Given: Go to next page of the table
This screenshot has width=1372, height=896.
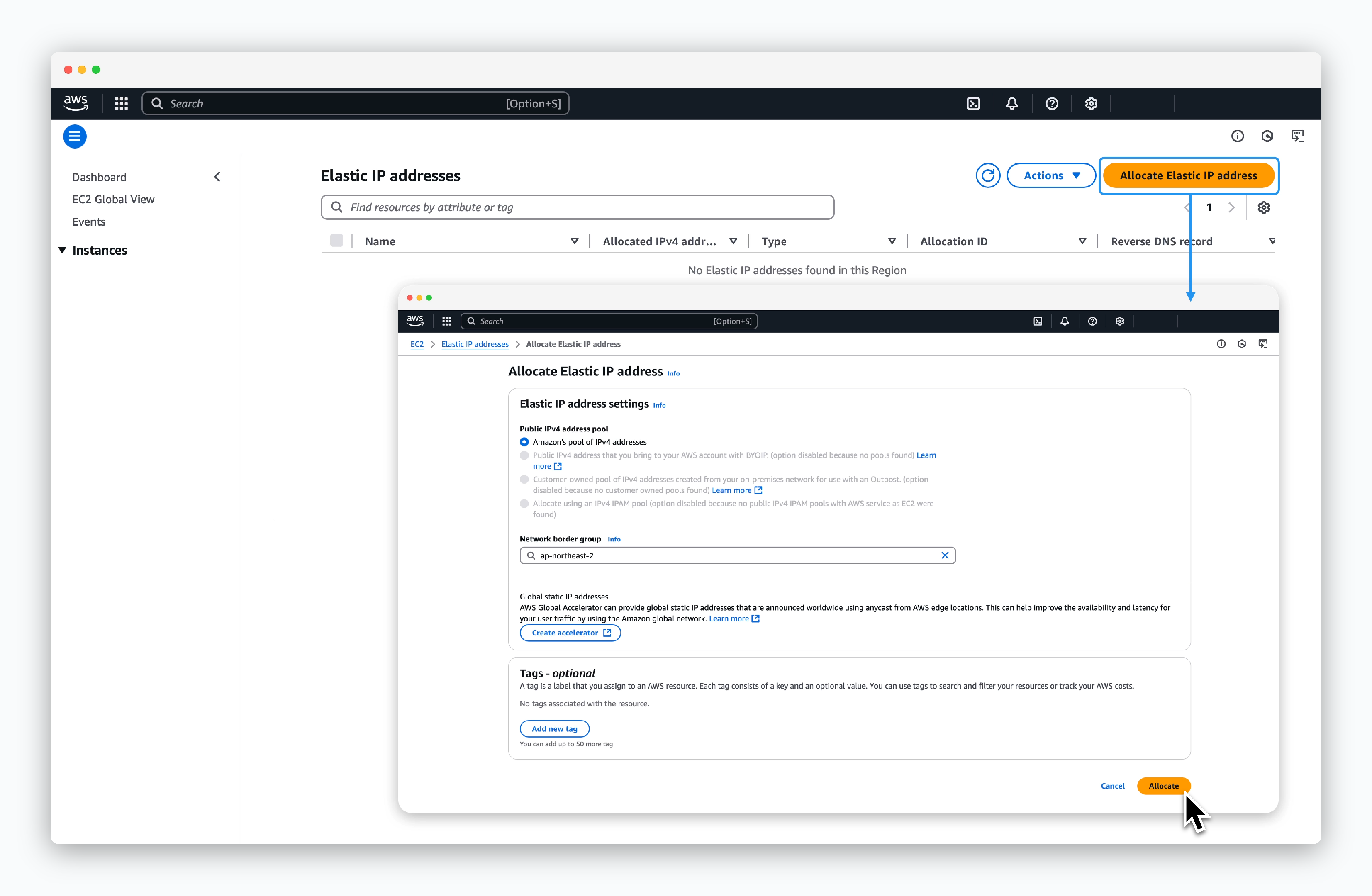Looking at the screenshot, I should tap(1231, 207).
